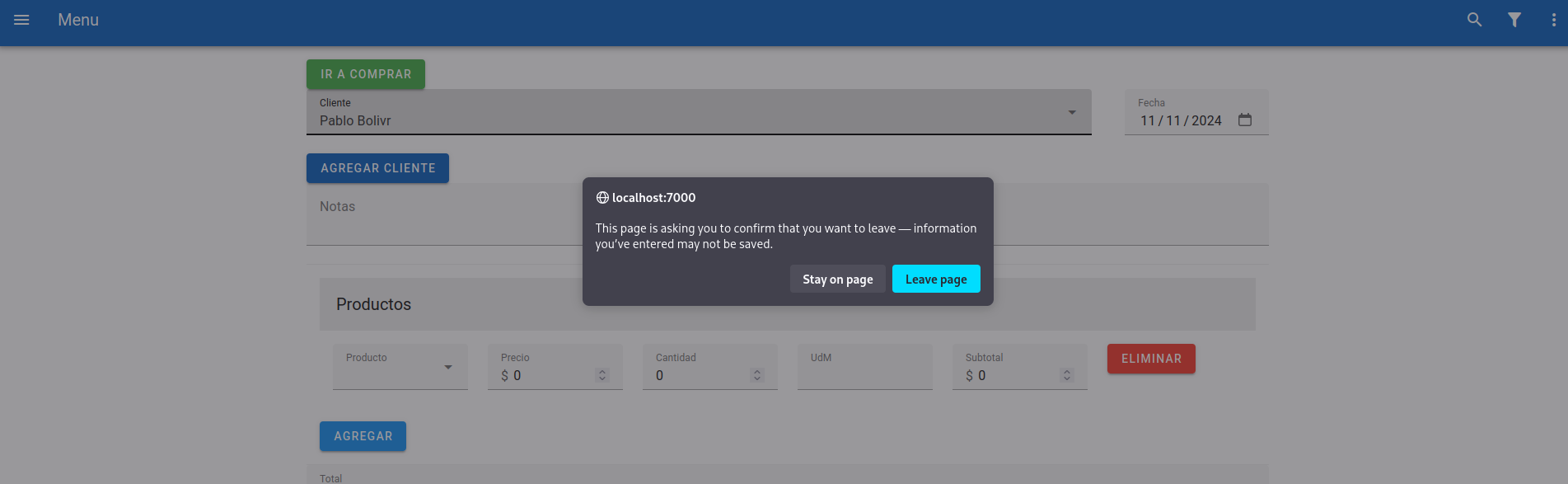The image size is (1568, 484).
Task: Click the globe icon beside localhost:7000
Action: pyautogui.click(x=602, y=198)
